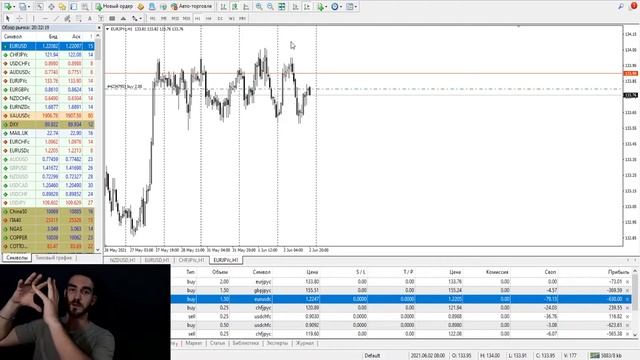
Task: Open the Журнал terminal tab
Action: [305, 343]
